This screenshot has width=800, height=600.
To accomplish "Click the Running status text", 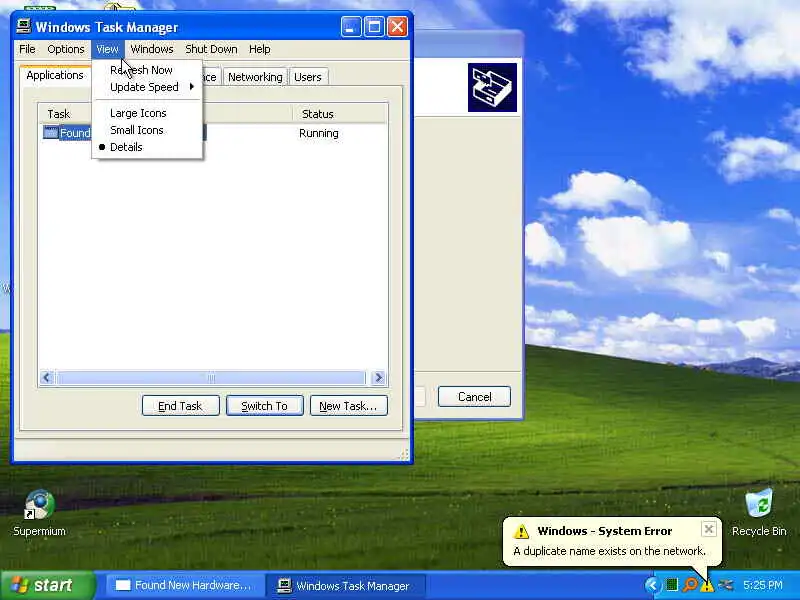I will click(x=319, y=133).
